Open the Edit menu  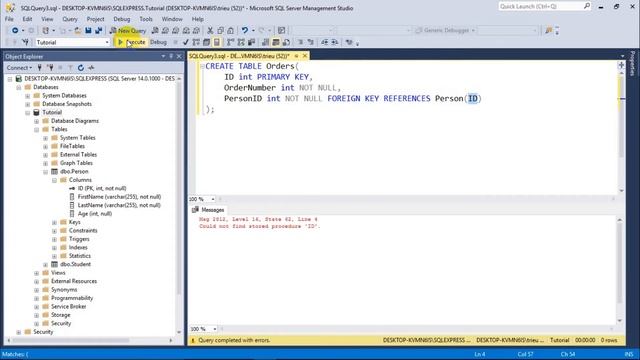point(27,19)
